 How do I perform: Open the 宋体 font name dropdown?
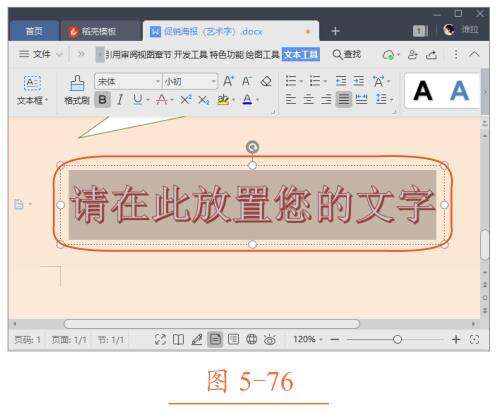[x=157, y=81]
